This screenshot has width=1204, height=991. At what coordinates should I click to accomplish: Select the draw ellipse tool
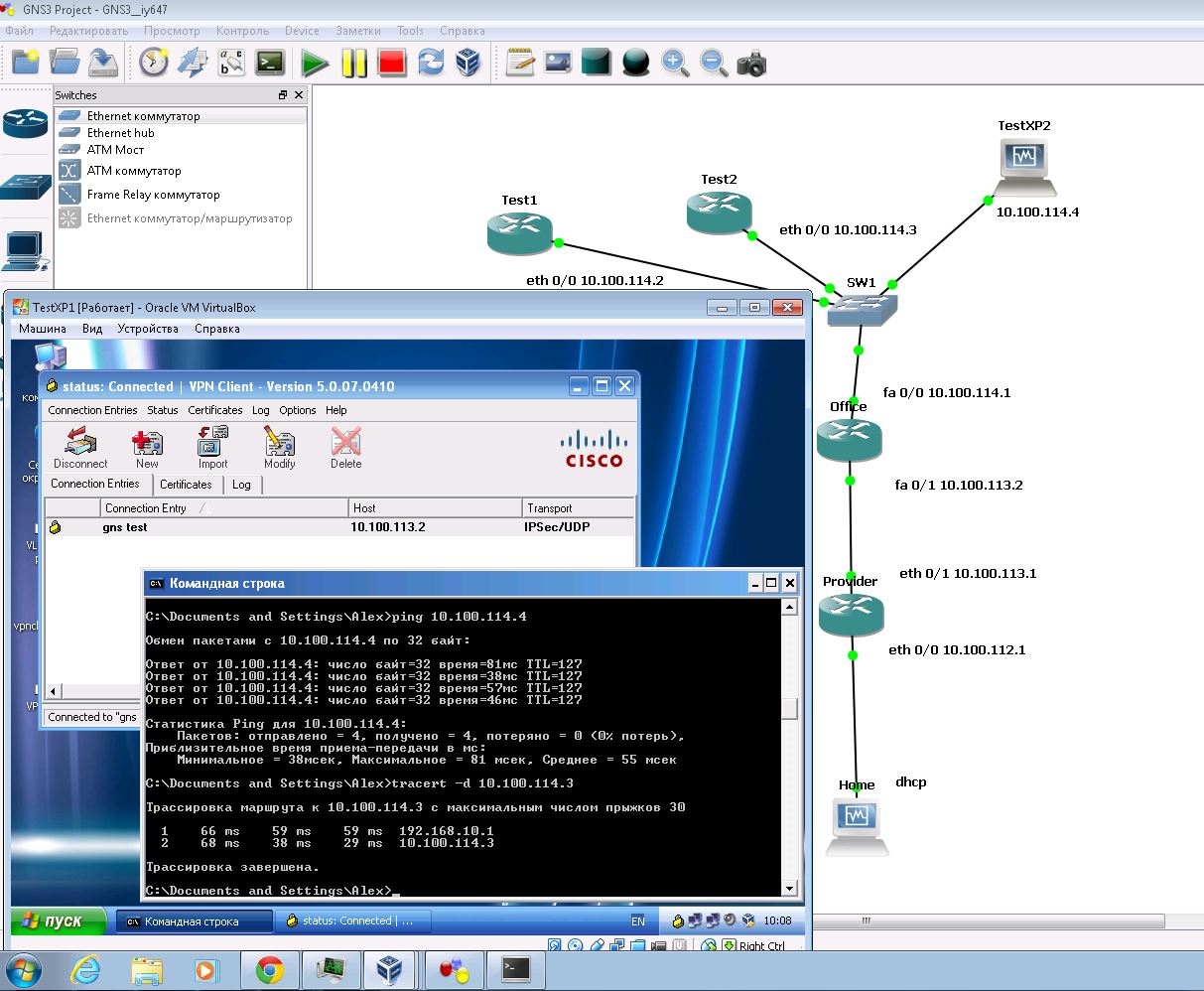635,64
